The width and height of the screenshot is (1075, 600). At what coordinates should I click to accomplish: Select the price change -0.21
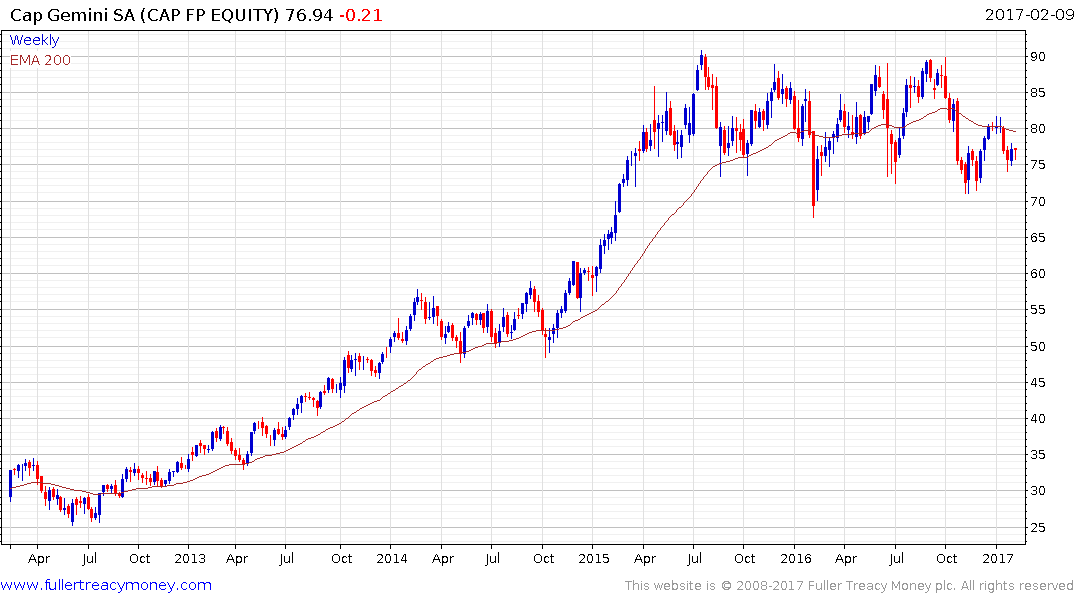tap(361, 14)
